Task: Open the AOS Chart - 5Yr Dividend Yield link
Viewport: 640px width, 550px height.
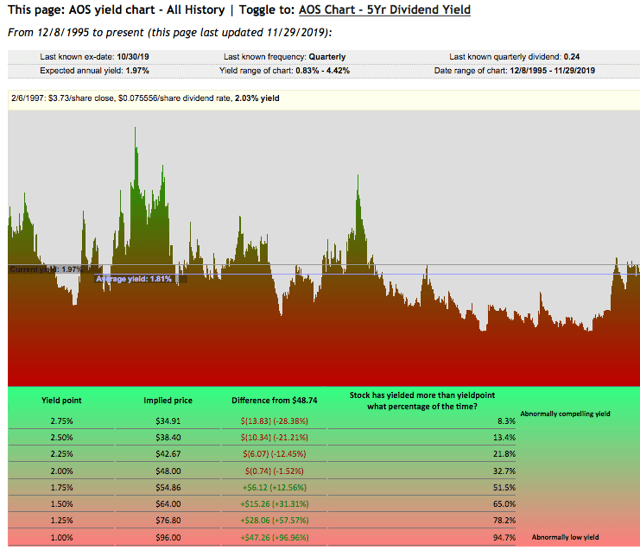Action: (x=384, y=10)
